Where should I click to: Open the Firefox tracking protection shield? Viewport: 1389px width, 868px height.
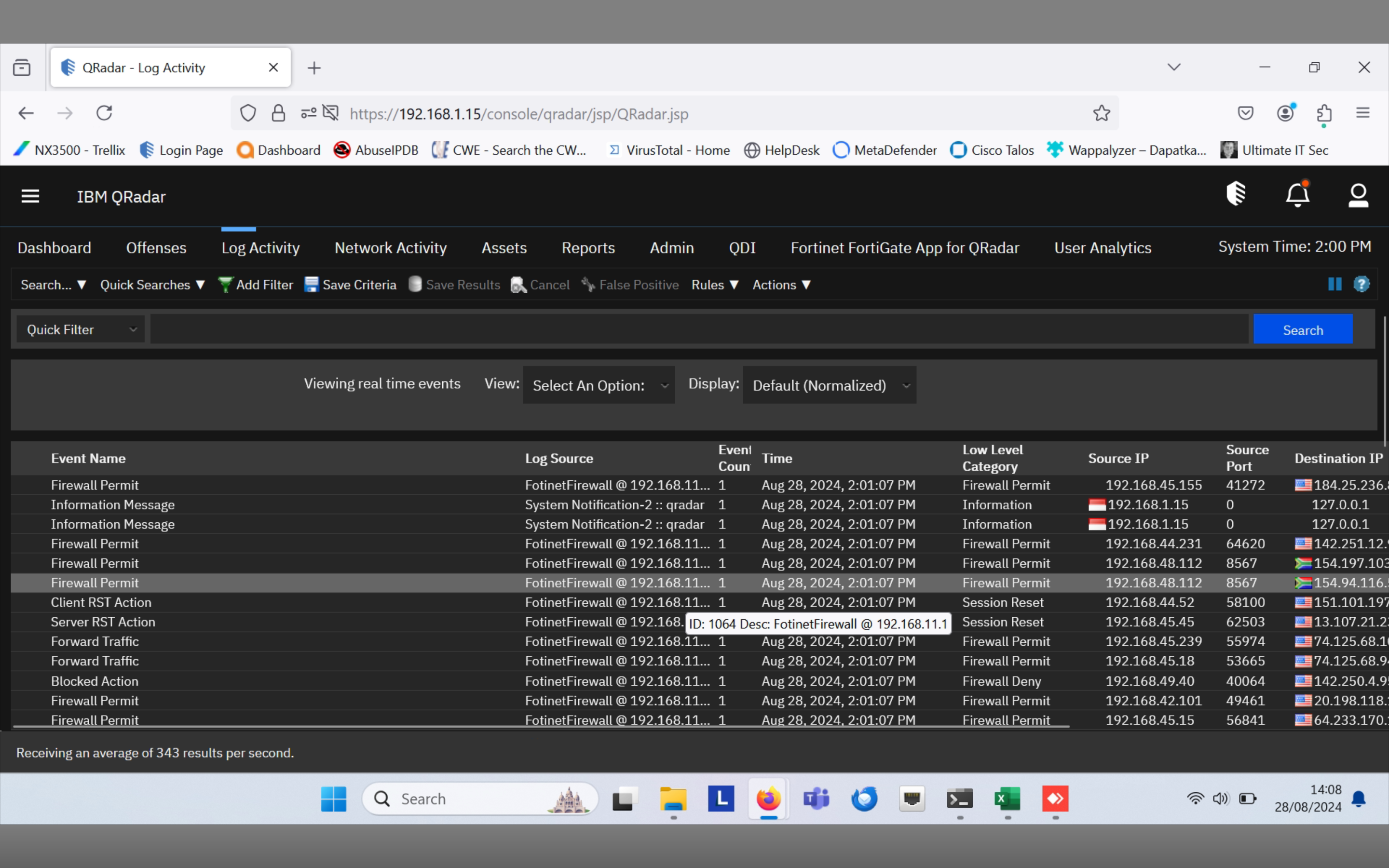248,113
